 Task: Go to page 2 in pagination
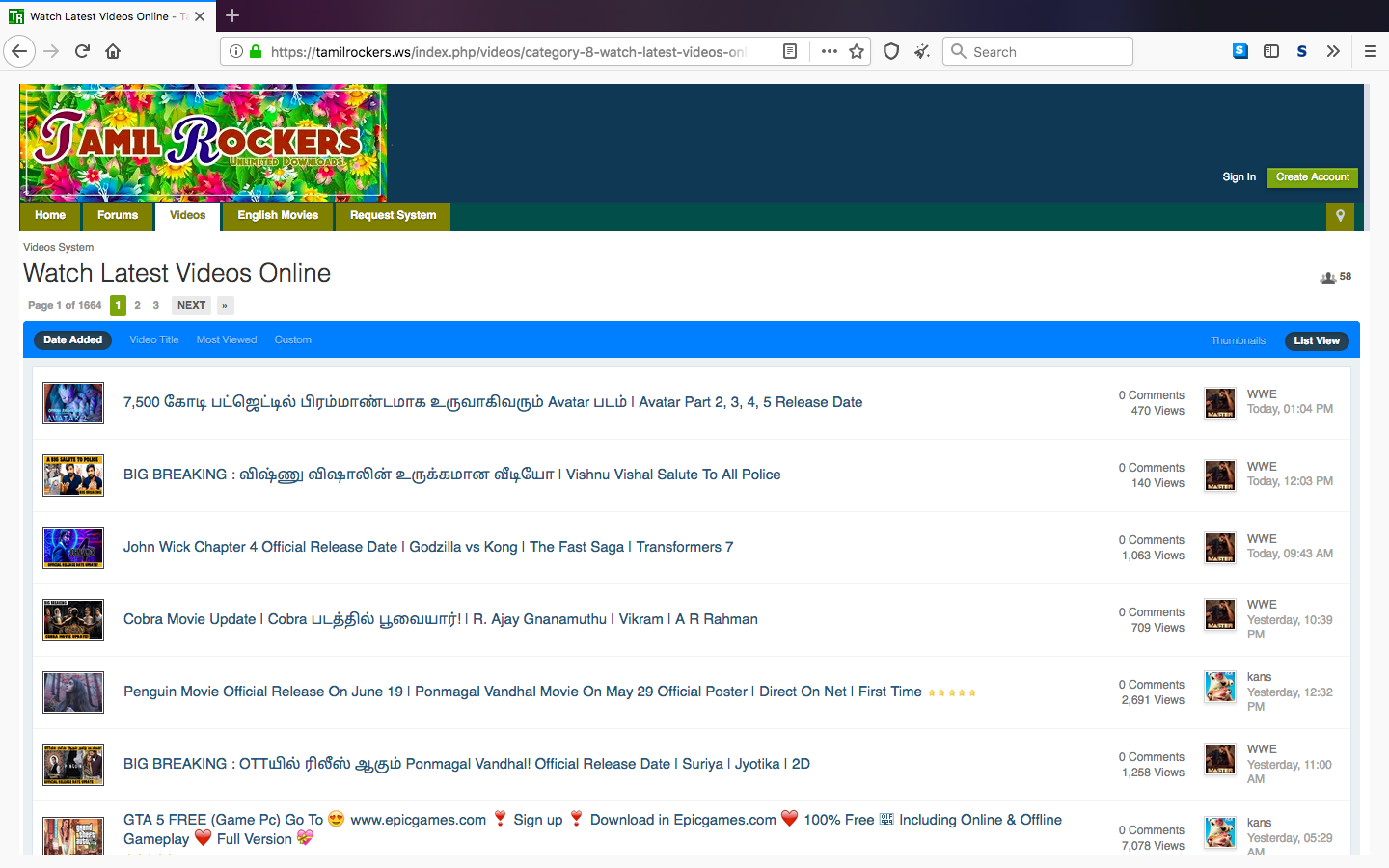(137, 305)
